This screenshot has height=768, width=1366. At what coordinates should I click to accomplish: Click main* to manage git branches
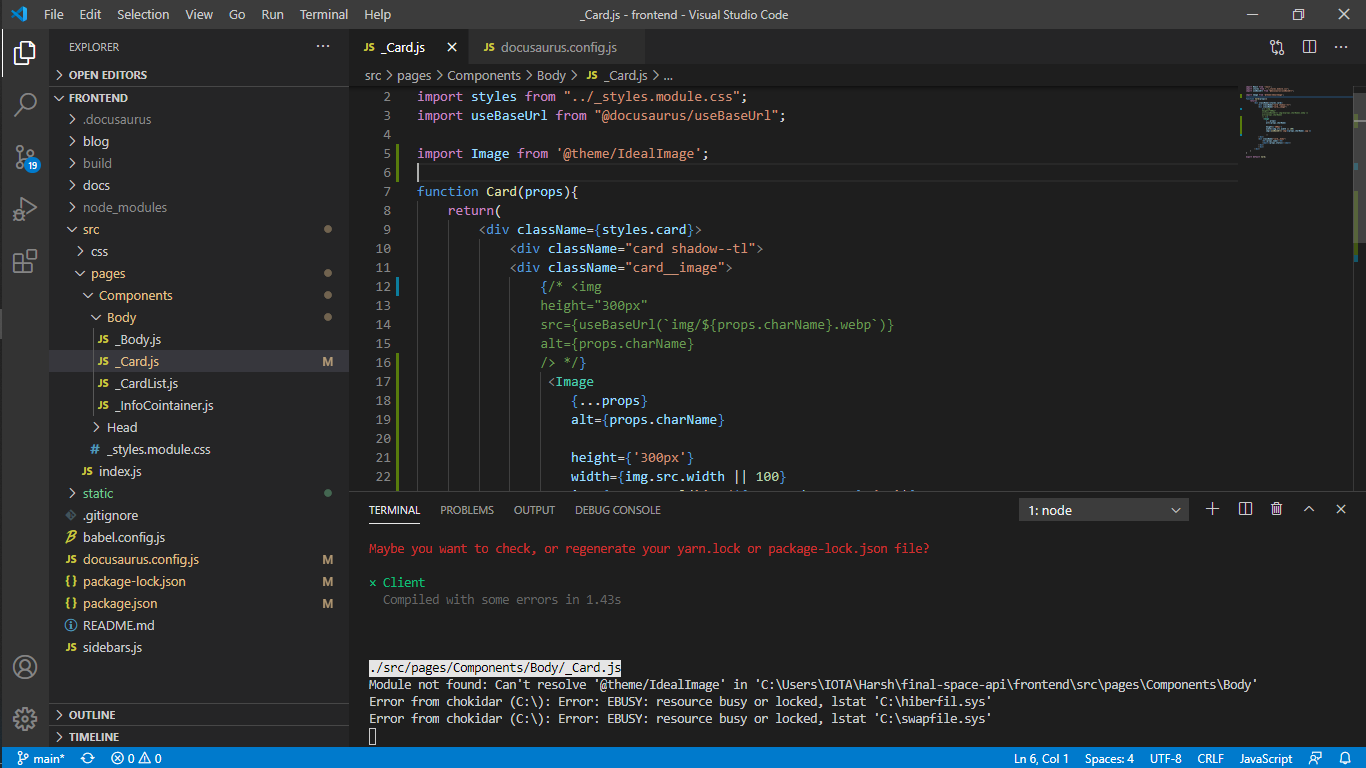click(42, 758)
